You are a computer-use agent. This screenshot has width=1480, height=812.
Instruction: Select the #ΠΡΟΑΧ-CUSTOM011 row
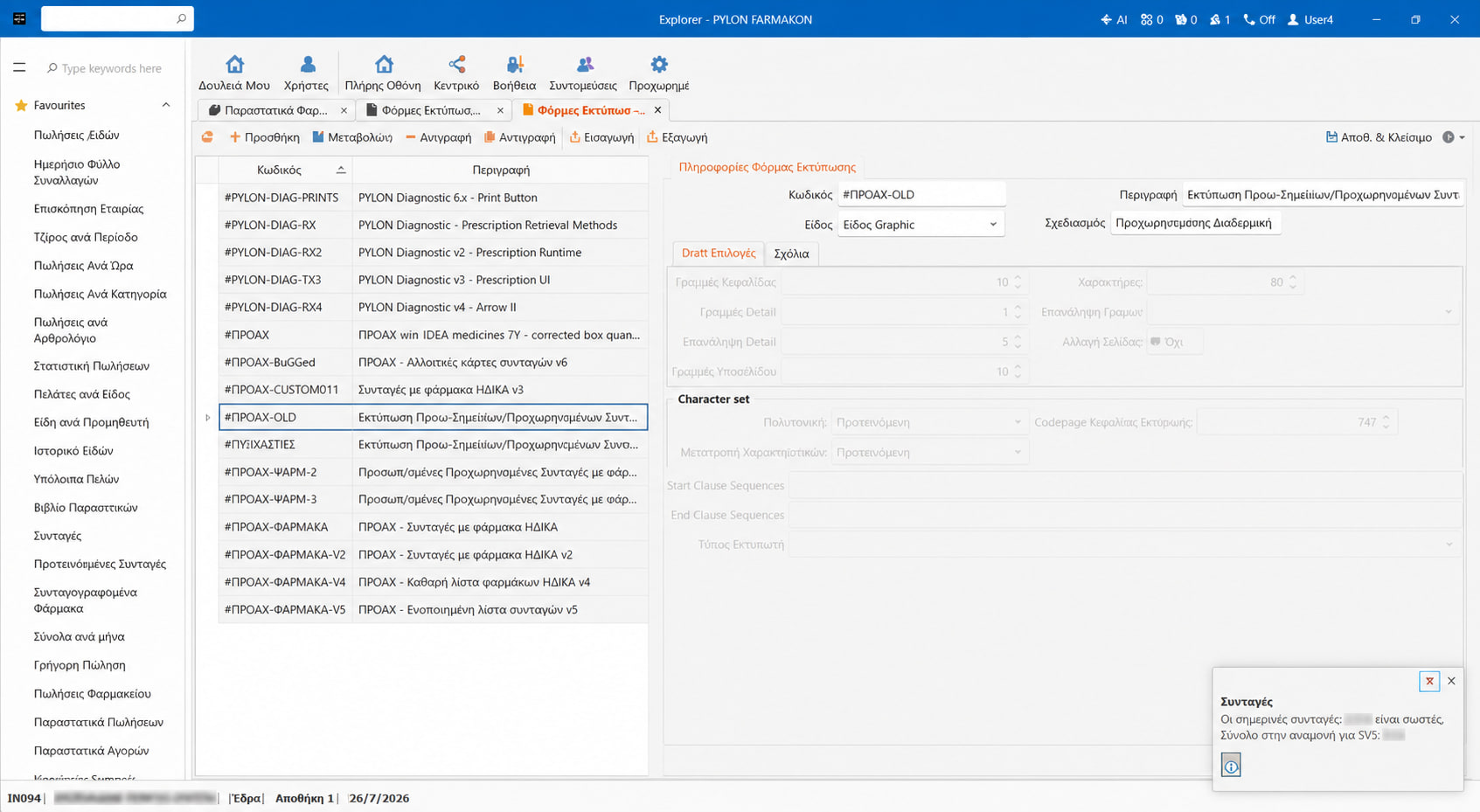point(434,390)
